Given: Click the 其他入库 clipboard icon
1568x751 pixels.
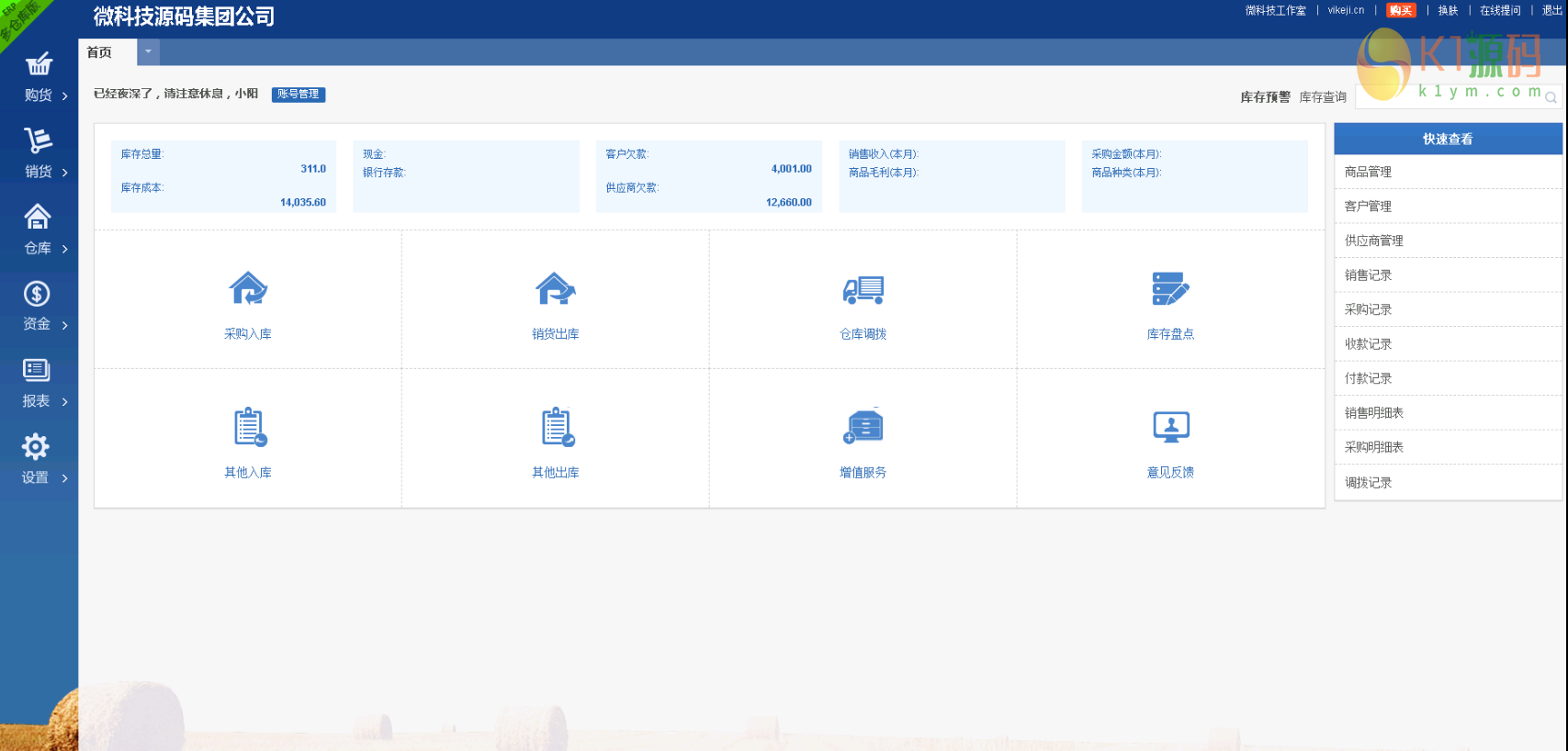Looking at the screenshot, I should click(x=248, y=428).
